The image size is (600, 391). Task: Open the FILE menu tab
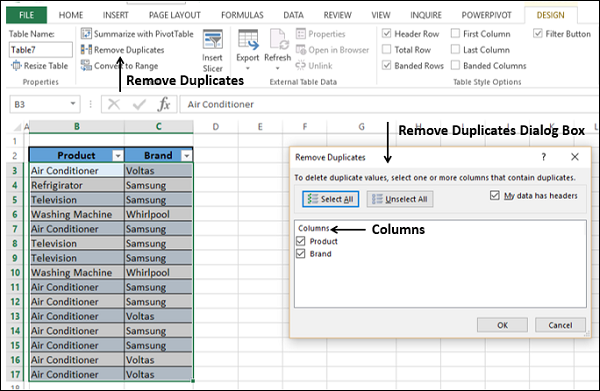[26, 15]
